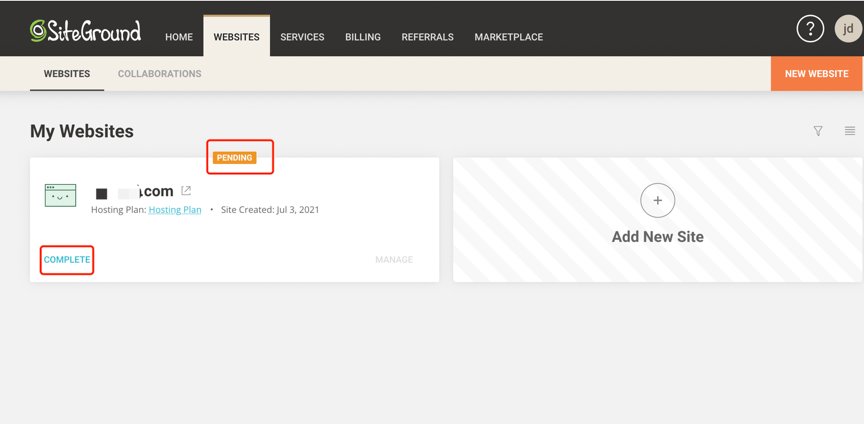The width and height of the screenshot is (864, 424).
Task: Click COMPLETE on the pending site
Action: coord(67,260)
